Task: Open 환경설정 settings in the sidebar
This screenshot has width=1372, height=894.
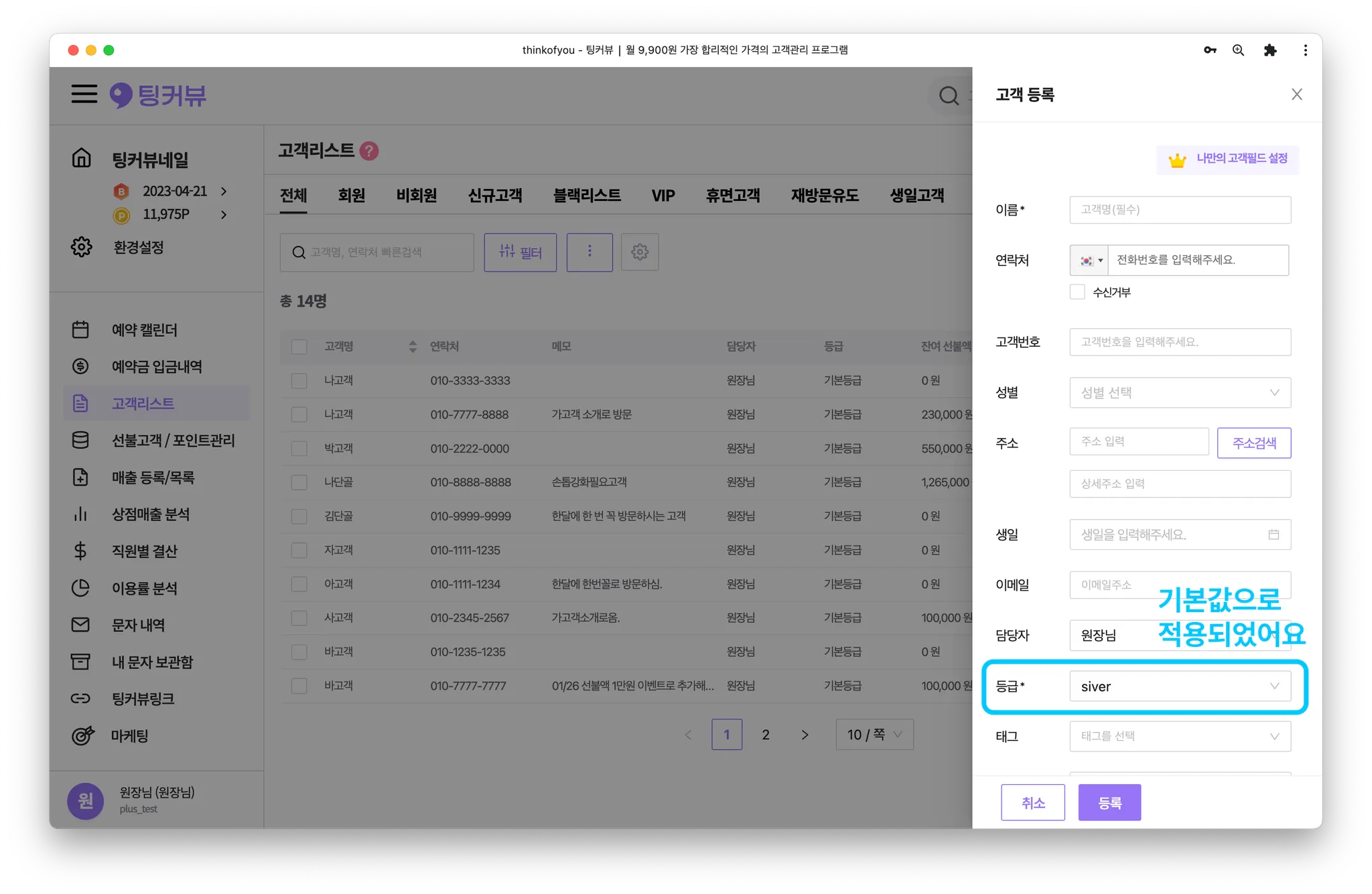Action: point(138,247)
